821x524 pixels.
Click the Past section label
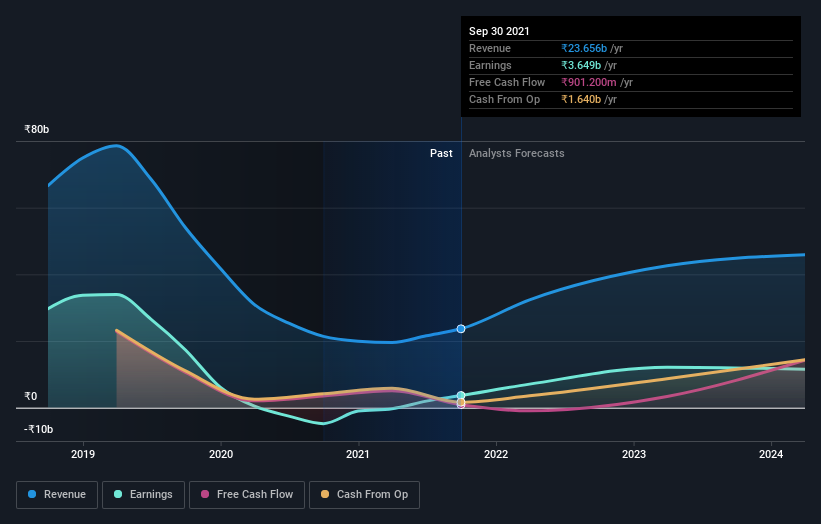pos(441,153)
